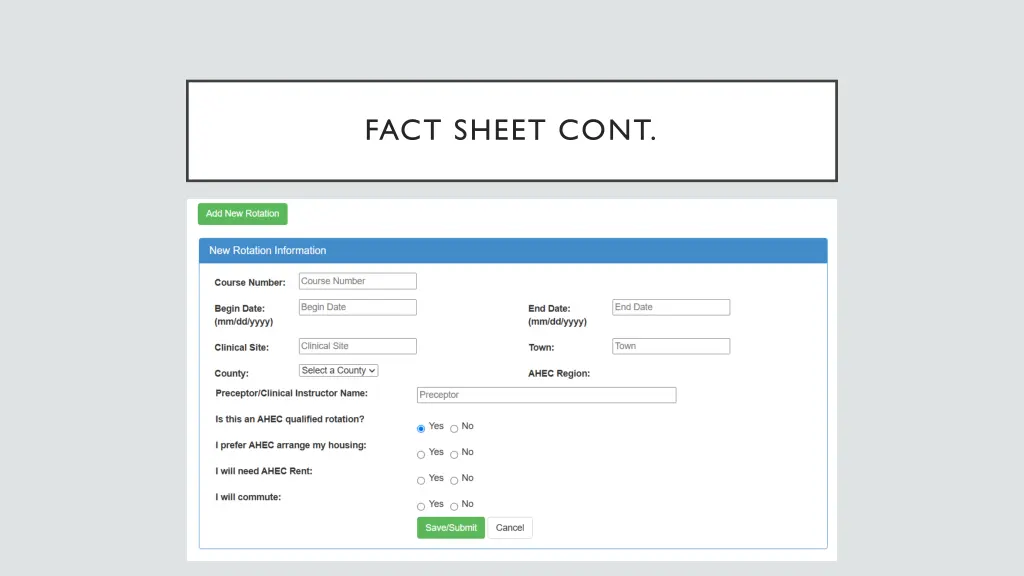Cancel the new rotation form
The height and width of the screenshot is (576, 1024).
509,528
